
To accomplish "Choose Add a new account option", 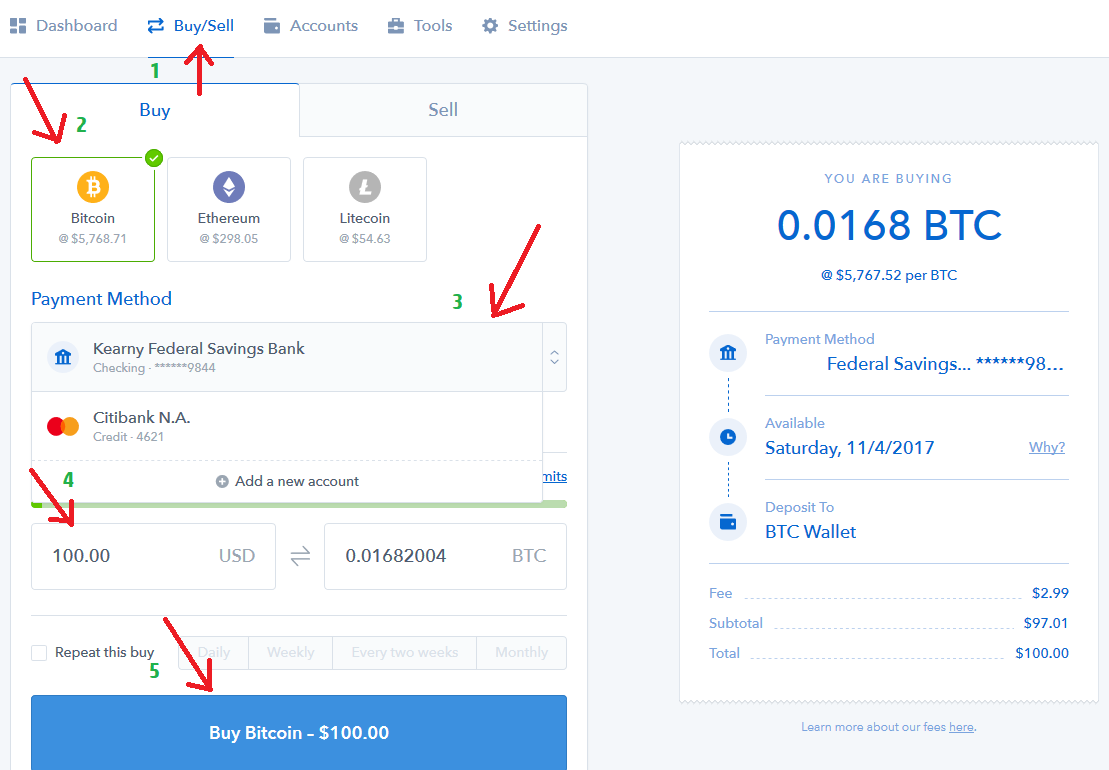I will 287,482.
